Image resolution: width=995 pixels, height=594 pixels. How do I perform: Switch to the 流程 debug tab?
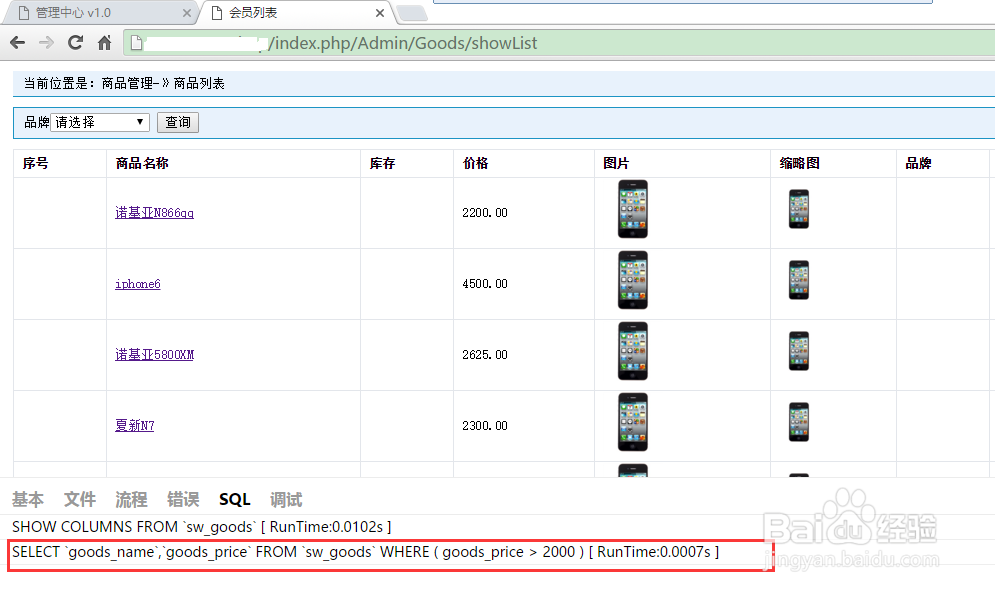point(131,500)
